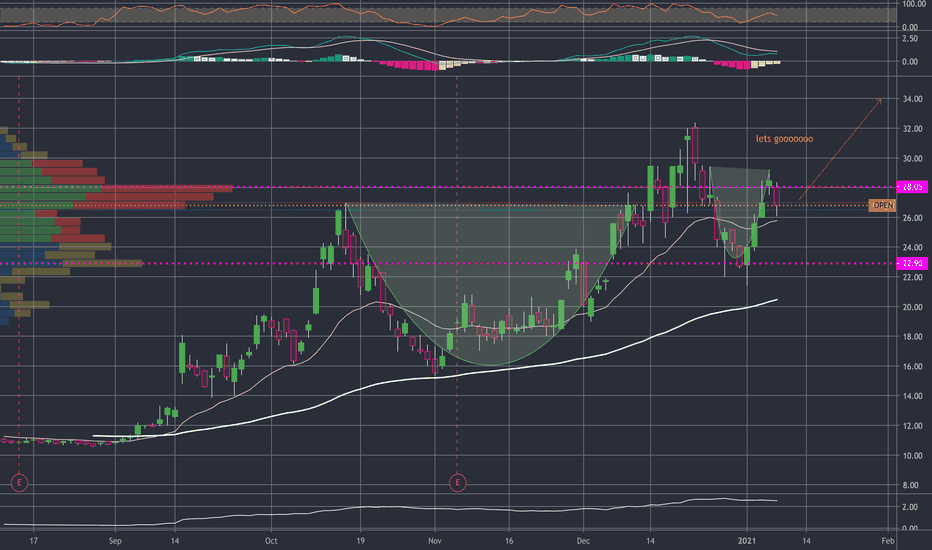Click the orange OPEN price tag
Image resolution: width=932 pixels, height=550 pixels.
click(881, 206)
